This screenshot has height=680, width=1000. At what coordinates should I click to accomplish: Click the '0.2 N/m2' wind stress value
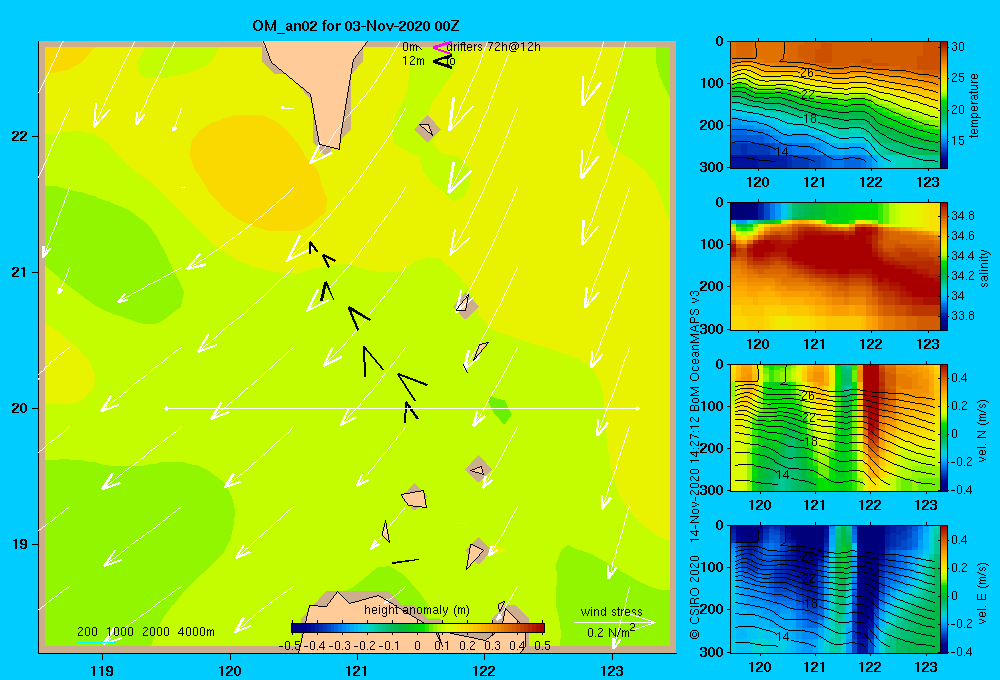[x=611, y=632]
